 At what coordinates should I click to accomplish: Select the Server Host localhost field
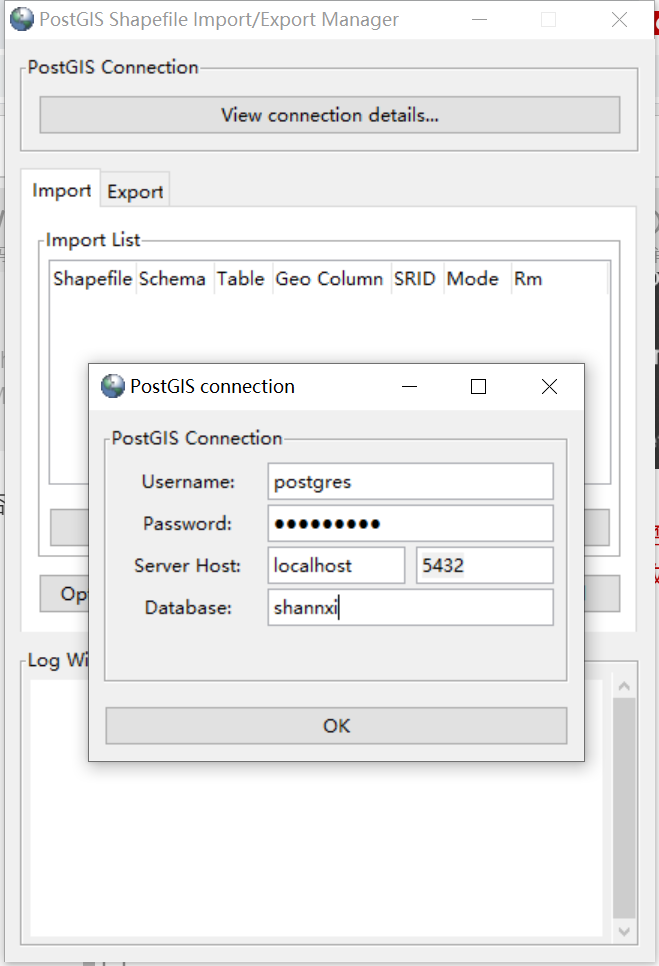tap(336, 566)
